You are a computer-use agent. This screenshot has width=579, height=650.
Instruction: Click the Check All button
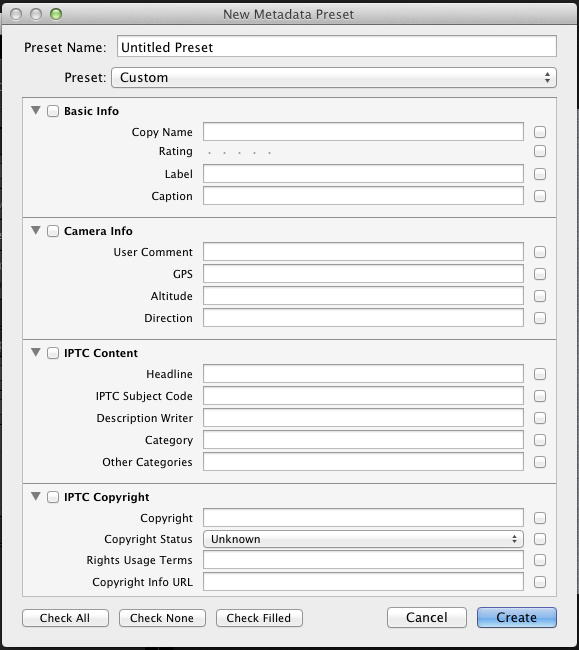pyautogui.click(x=65, y=618)
